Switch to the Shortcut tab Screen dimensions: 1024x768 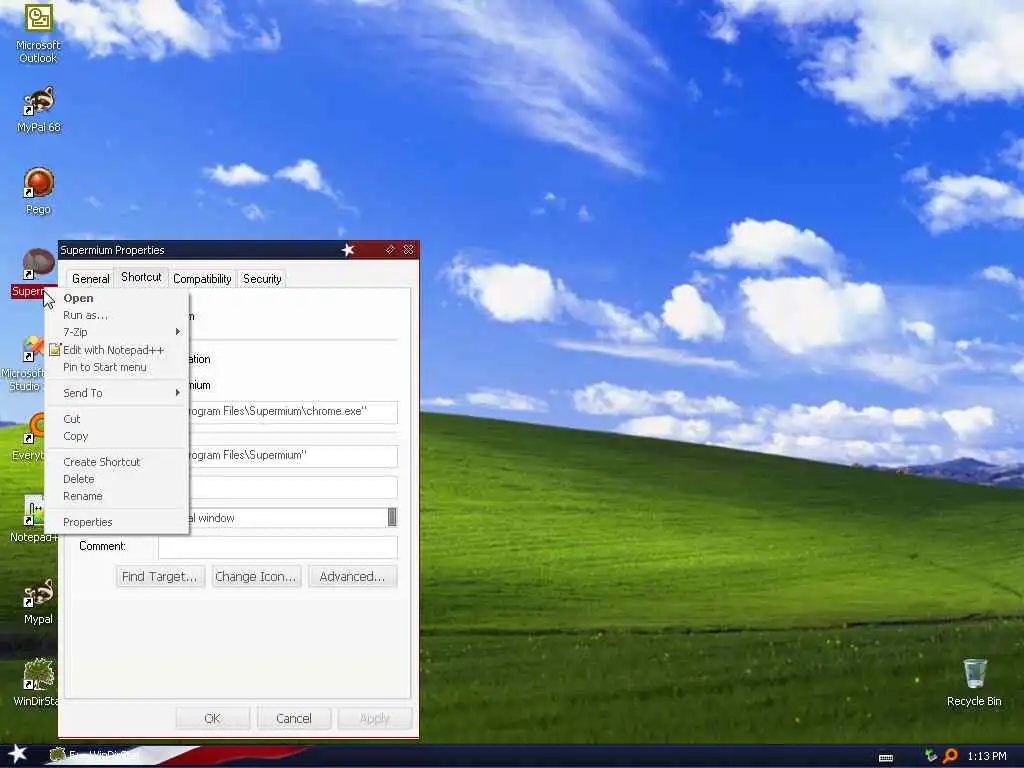[141, 277]
